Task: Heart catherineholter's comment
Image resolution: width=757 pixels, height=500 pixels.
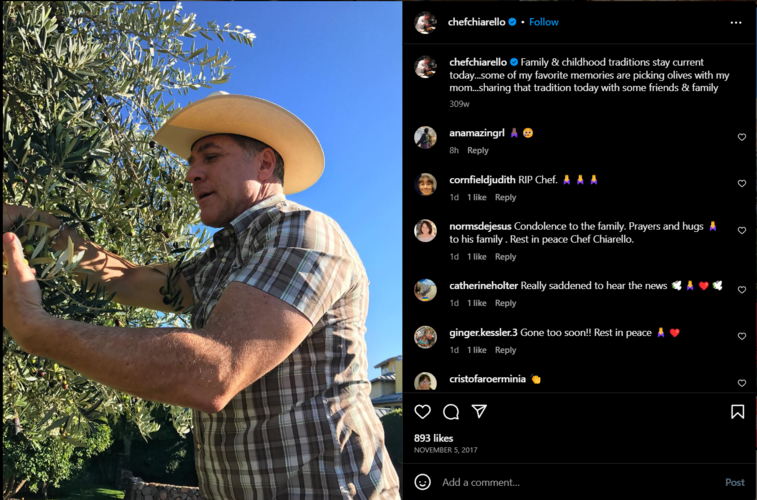Action: click(x=742, y=290)
